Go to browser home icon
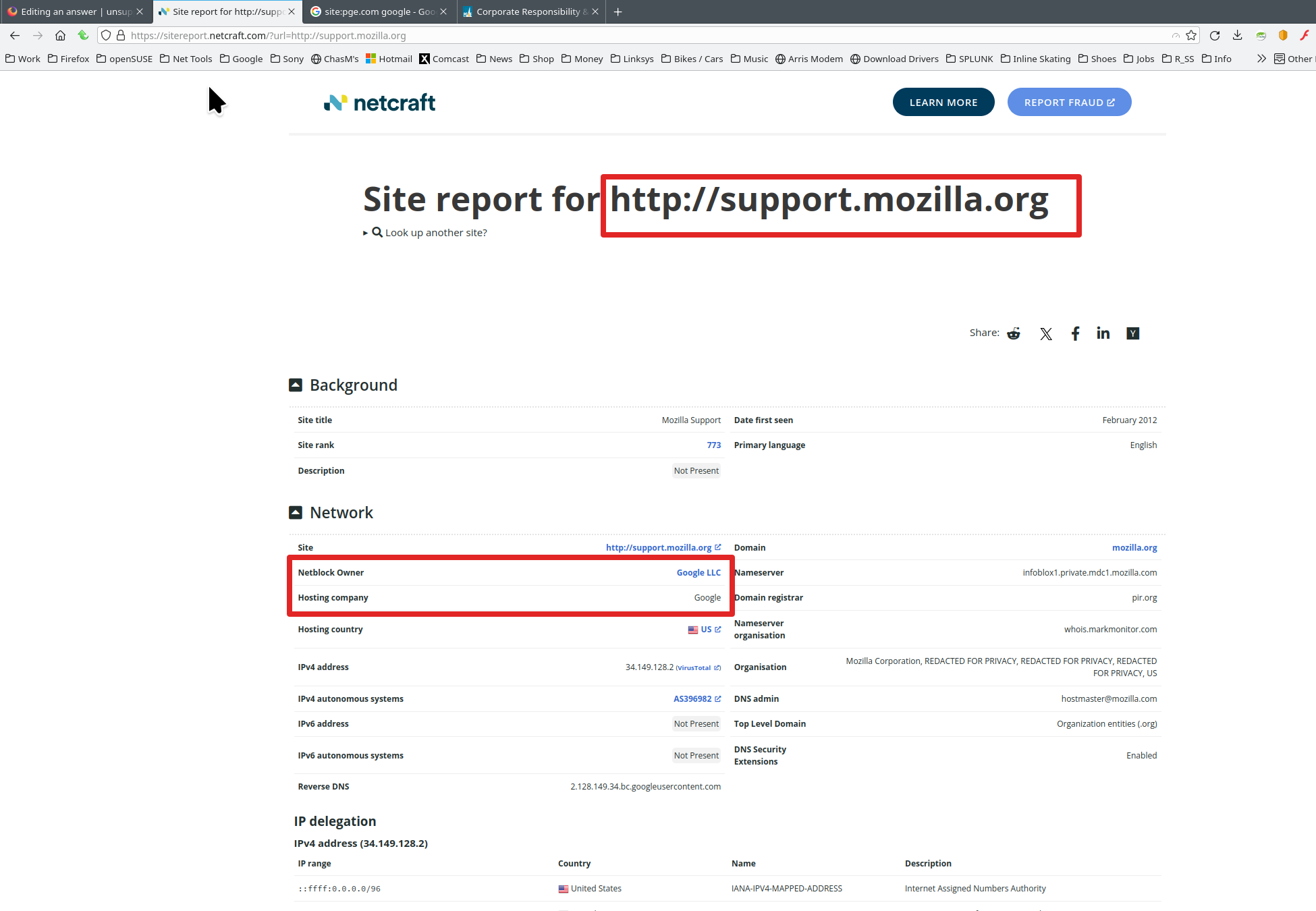 [60, 36]
